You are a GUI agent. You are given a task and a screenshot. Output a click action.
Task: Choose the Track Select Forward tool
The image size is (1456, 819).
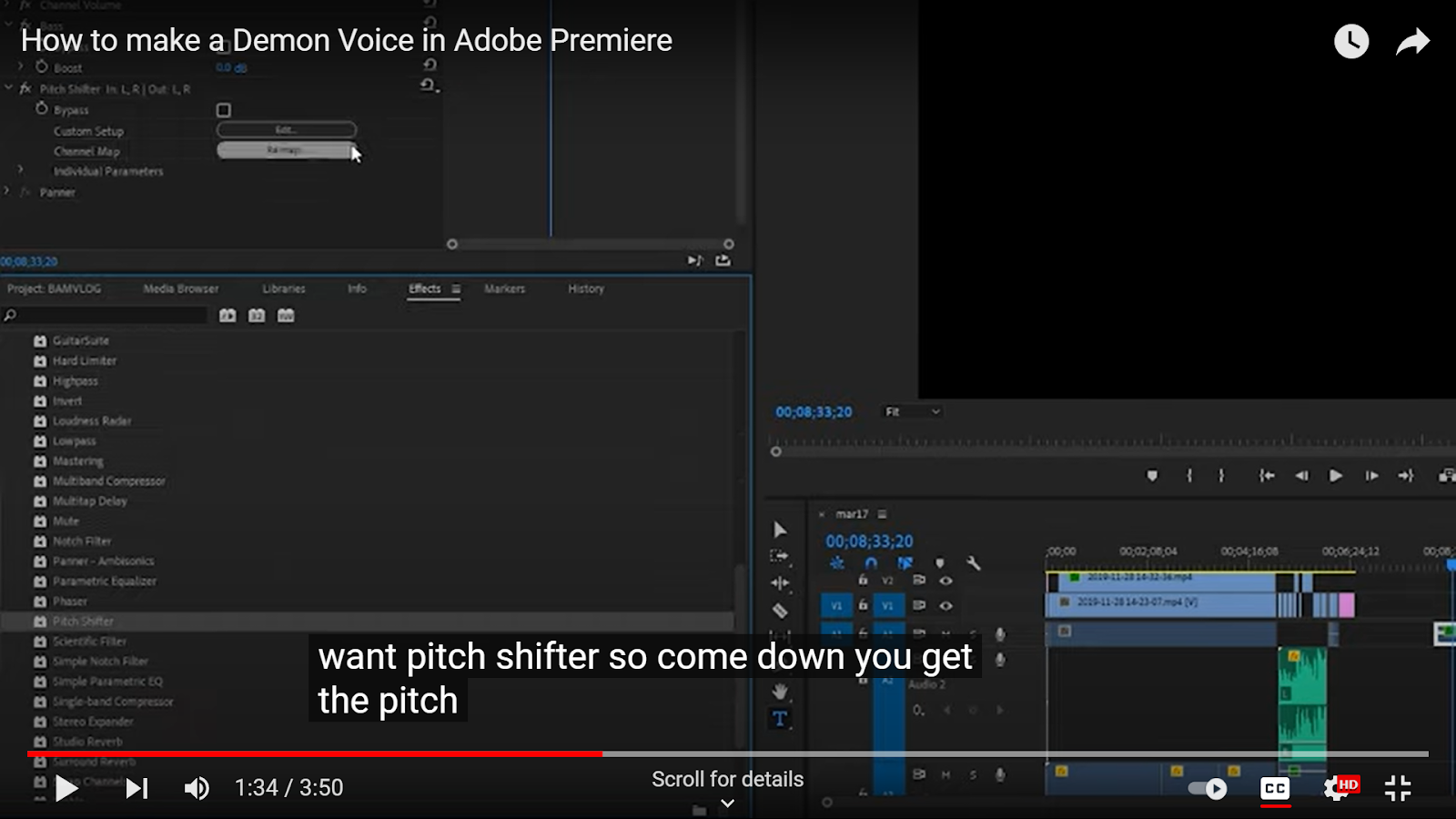[779, 555]
